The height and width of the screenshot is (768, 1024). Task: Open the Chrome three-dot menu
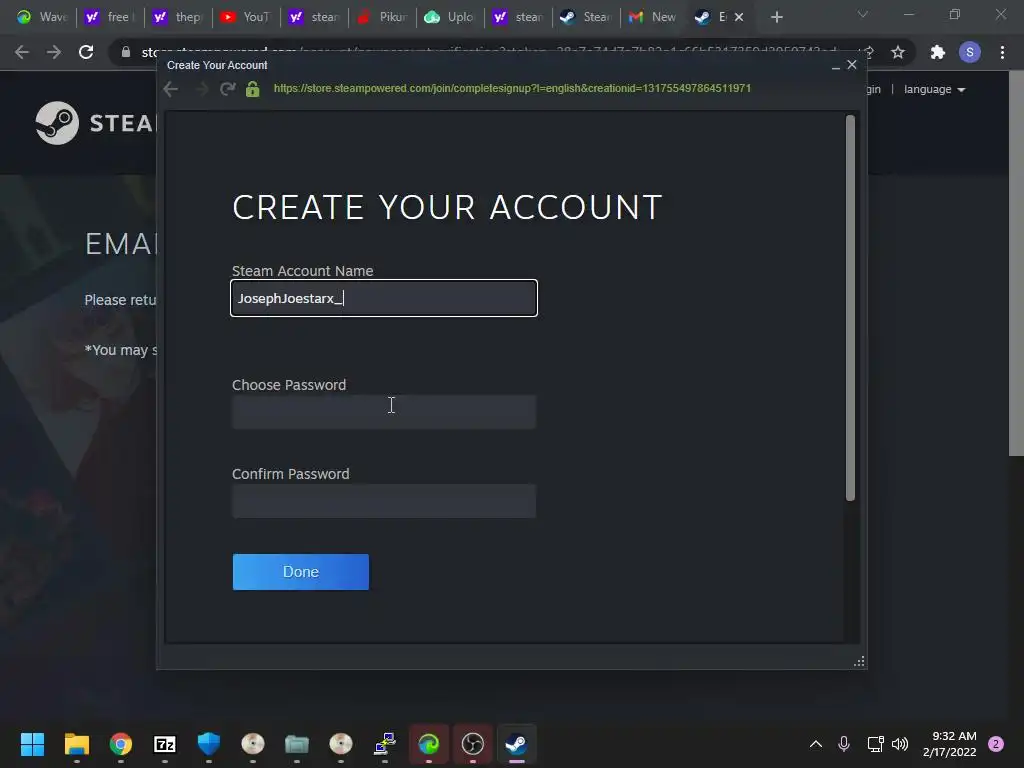[1002, 52]
